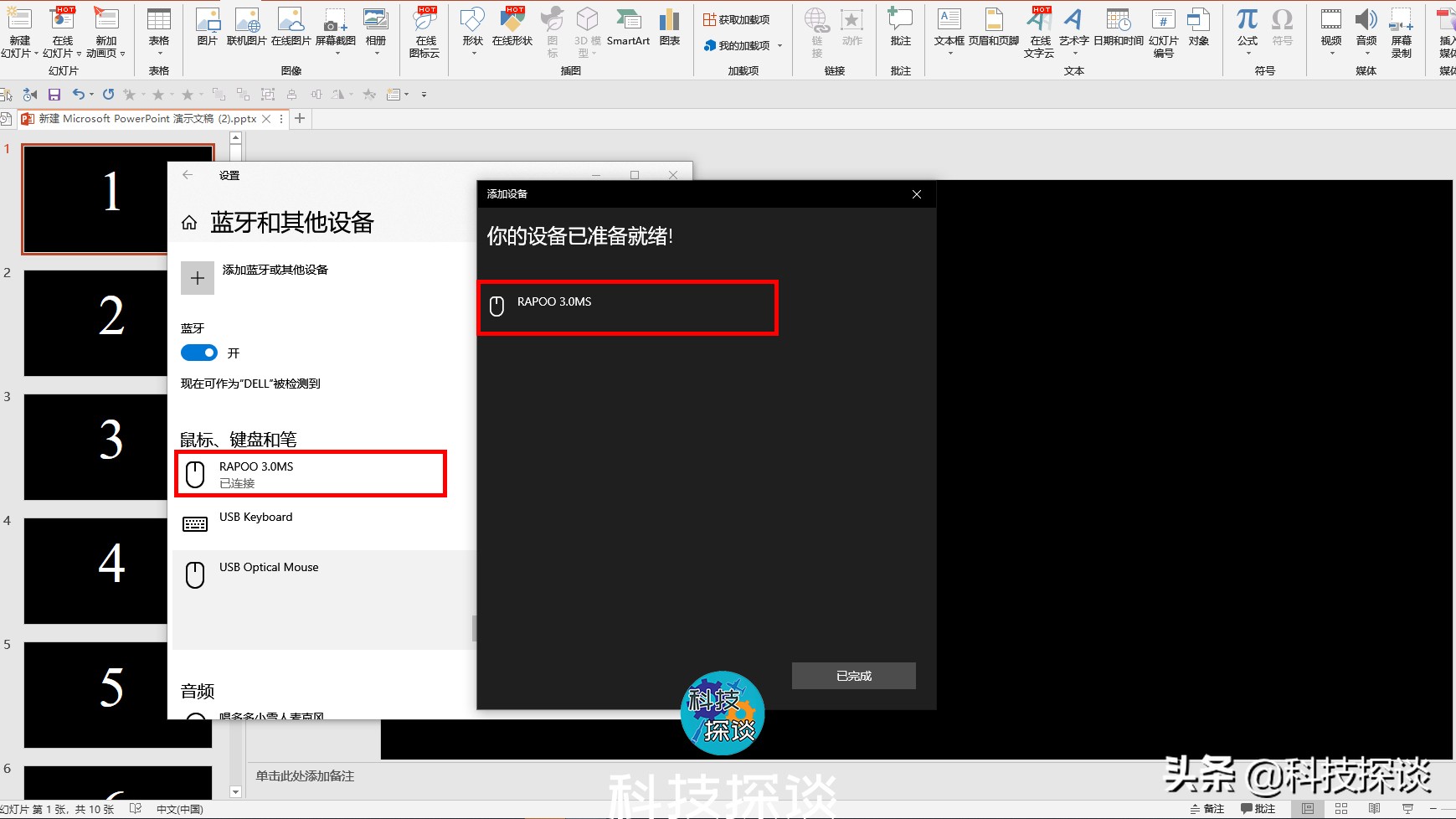Toggle 备注 notes in status bar

tap(1207, 809)
